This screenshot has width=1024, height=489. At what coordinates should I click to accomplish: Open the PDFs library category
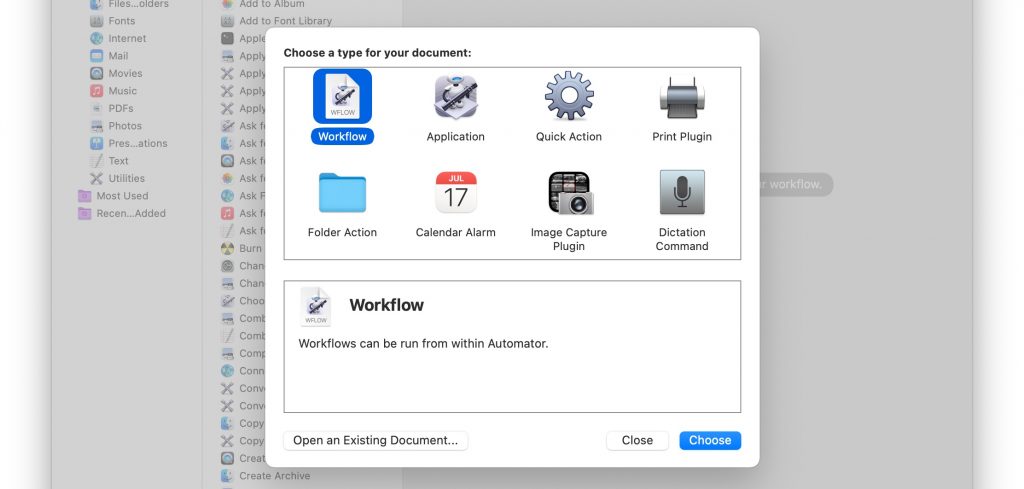112,108
